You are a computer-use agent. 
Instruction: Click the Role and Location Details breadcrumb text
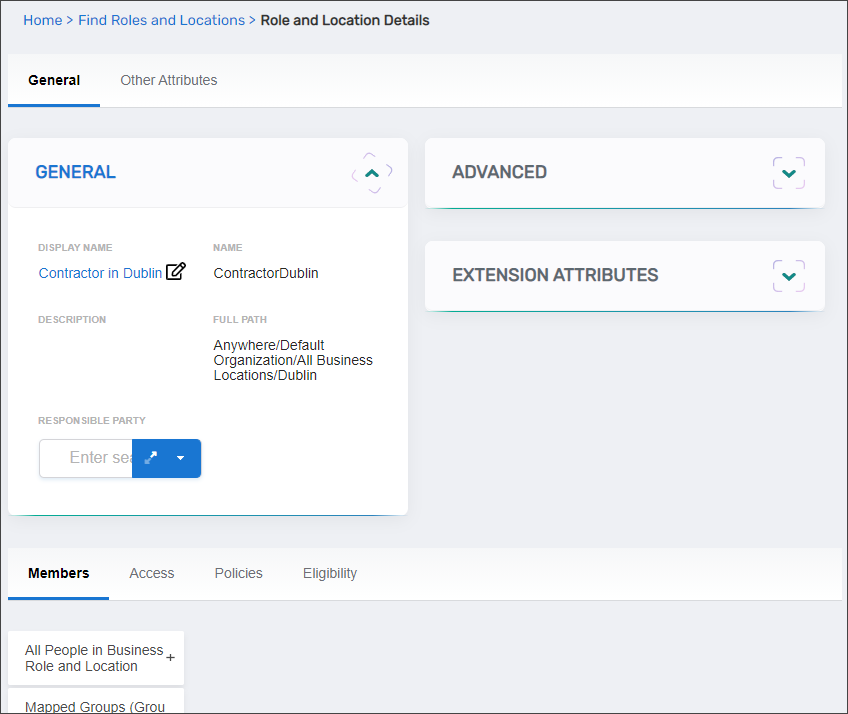pos(344,20)
